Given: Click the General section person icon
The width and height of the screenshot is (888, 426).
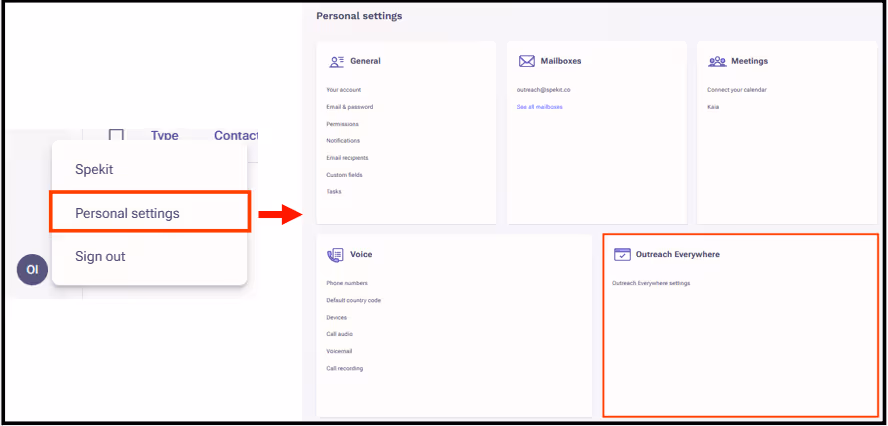Looking at the screenshot, I should (336, 61).
